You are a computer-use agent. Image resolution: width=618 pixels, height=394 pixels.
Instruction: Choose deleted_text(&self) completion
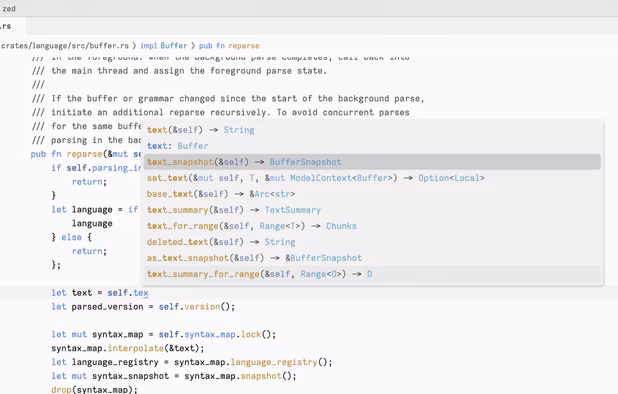[372, 242]
